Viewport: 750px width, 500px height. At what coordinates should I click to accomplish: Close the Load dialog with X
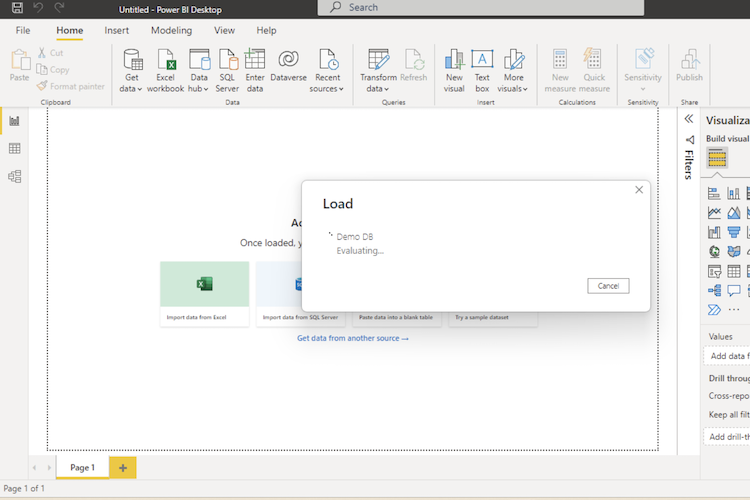tap(639, 190)
